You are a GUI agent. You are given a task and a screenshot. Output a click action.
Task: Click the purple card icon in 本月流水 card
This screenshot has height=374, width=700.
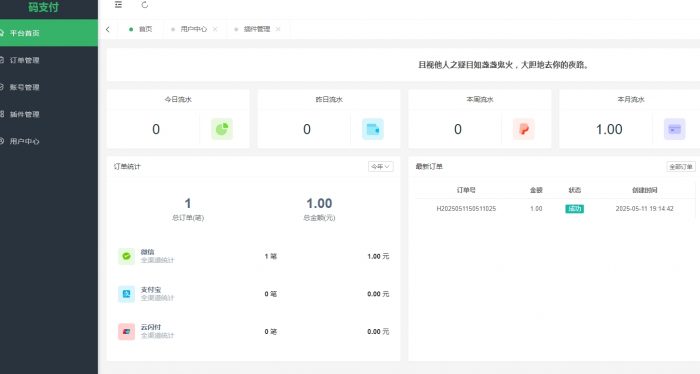pyautogui.click(x=675, y=129)
